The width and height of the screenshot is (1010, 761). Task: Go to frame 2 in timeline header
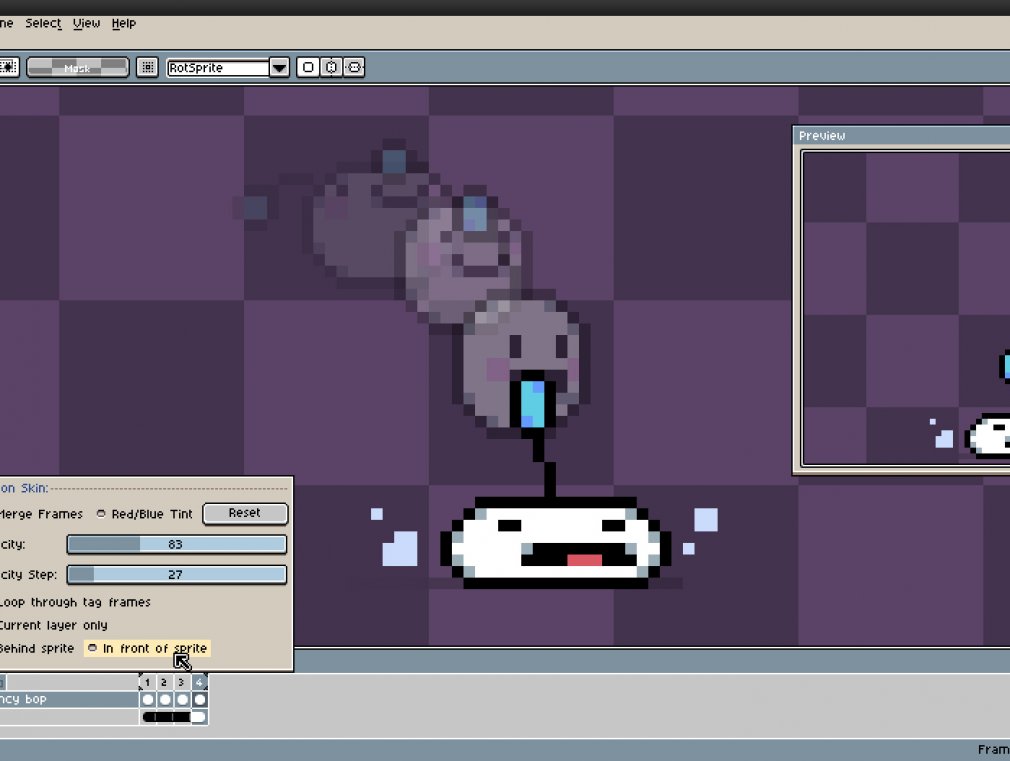click(164, 682)
